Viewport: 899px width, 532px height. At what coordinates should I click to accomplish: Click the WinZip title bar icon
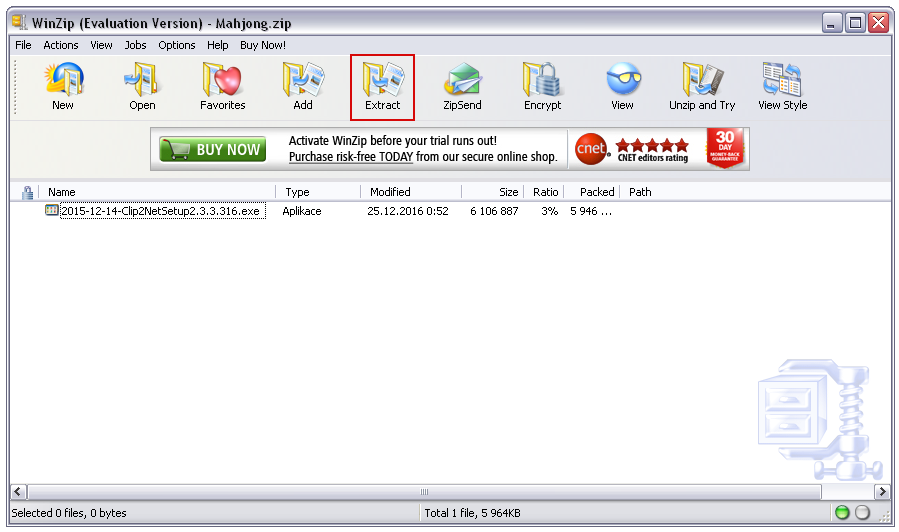[x=19, y=22]
